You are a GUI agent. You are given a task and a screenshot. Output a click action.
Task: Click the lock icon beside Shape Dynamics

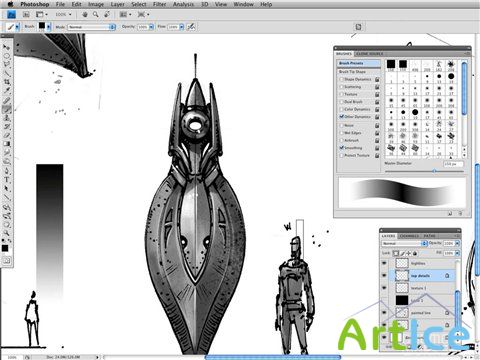(377, 79)
